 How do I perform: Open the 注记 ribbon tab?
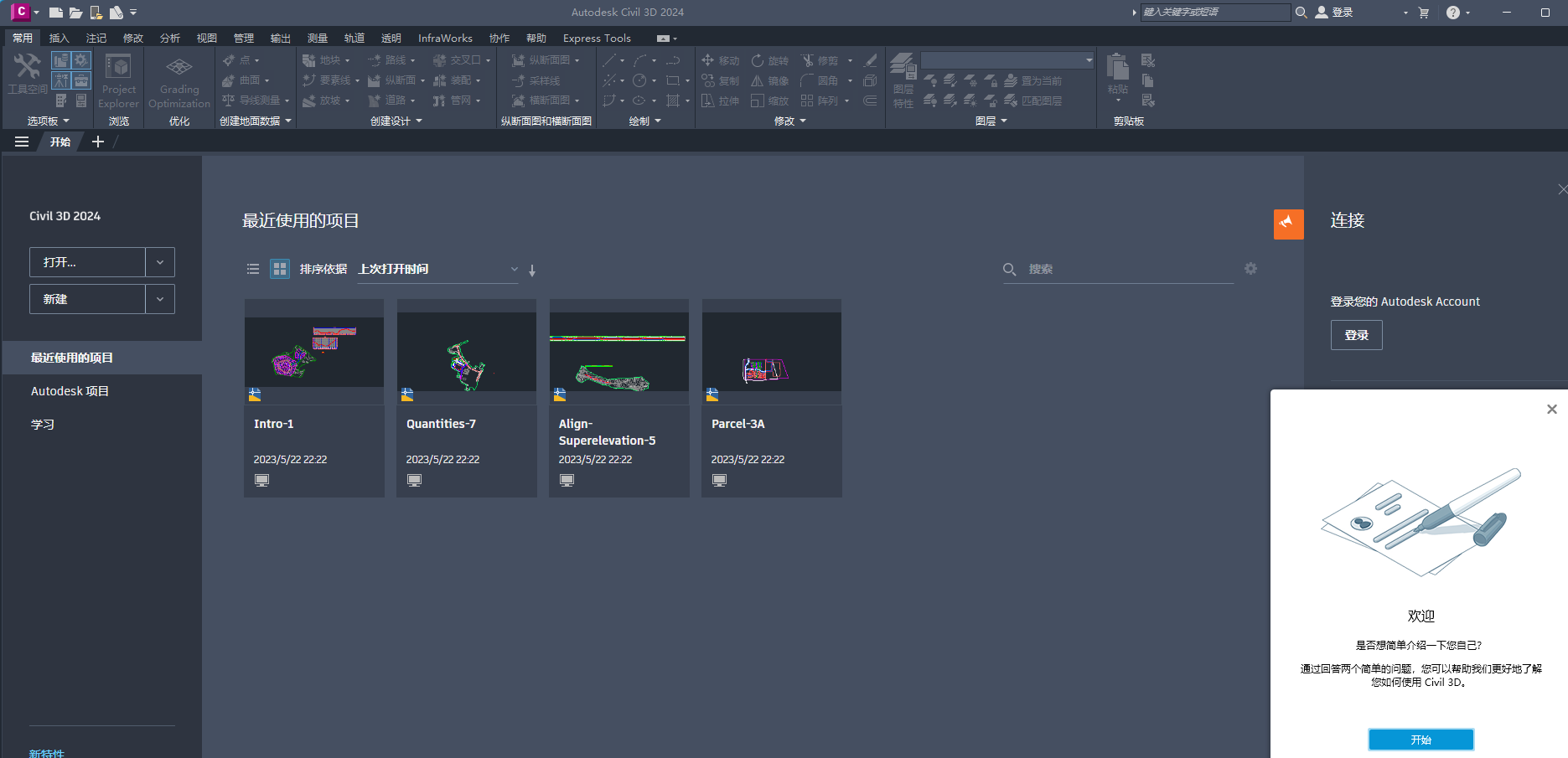click(x=96, y=38)
